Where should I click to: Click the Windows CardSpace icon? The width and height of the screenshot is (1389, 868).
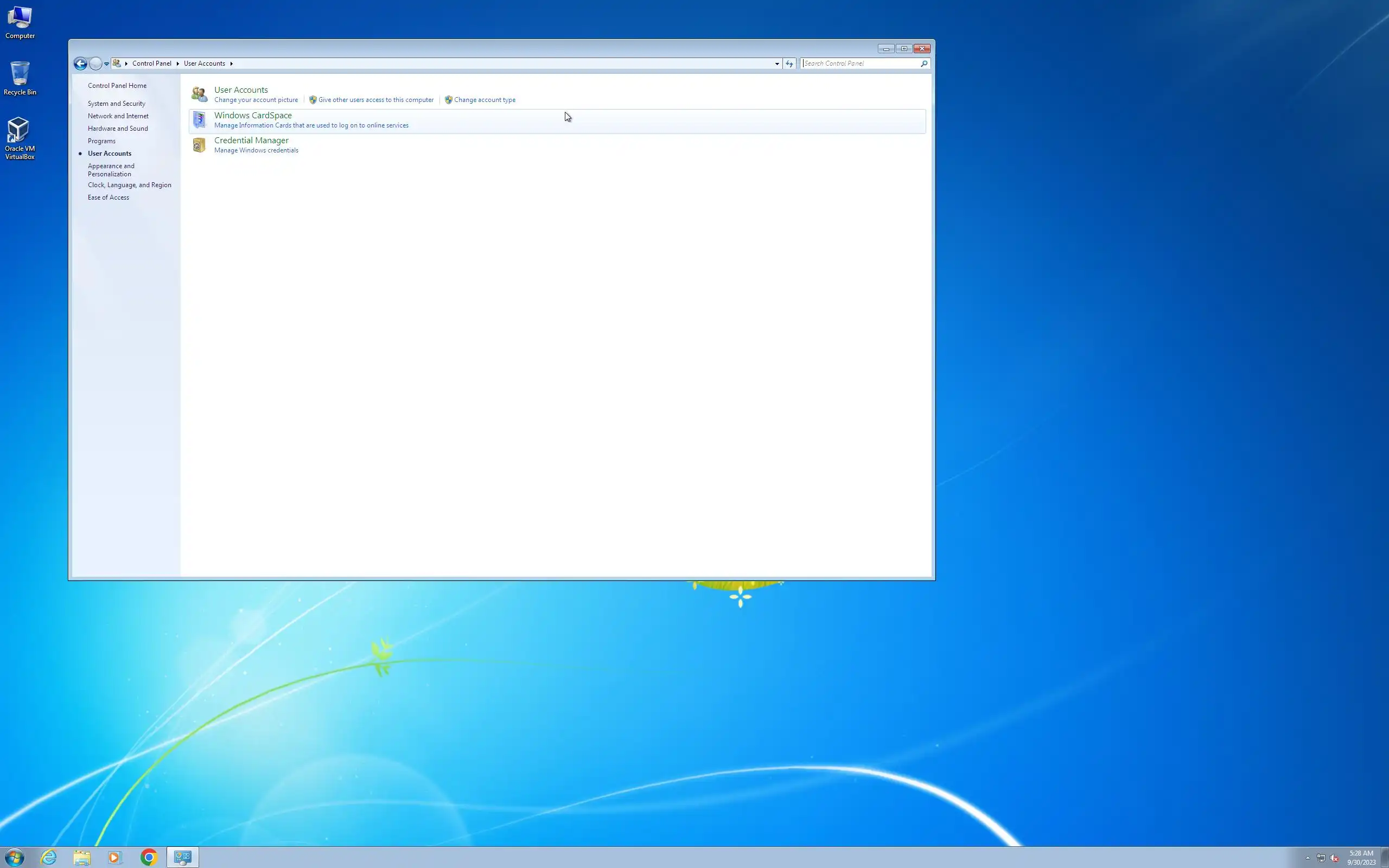tap(199, 119)
